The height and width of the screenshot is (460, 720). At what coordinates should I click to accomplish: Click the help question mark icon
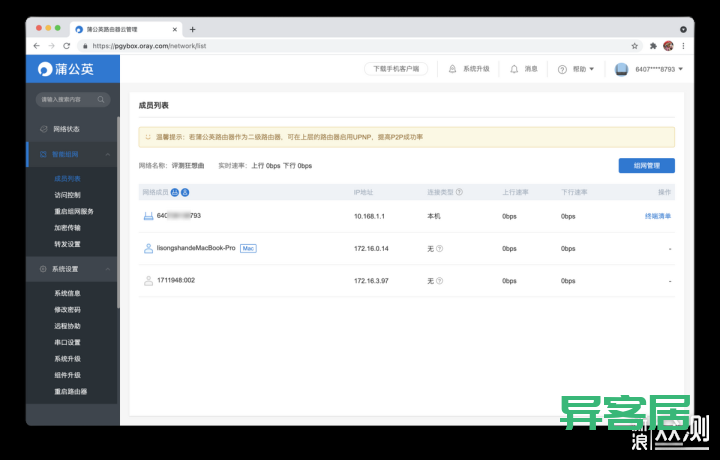(562, 69)
